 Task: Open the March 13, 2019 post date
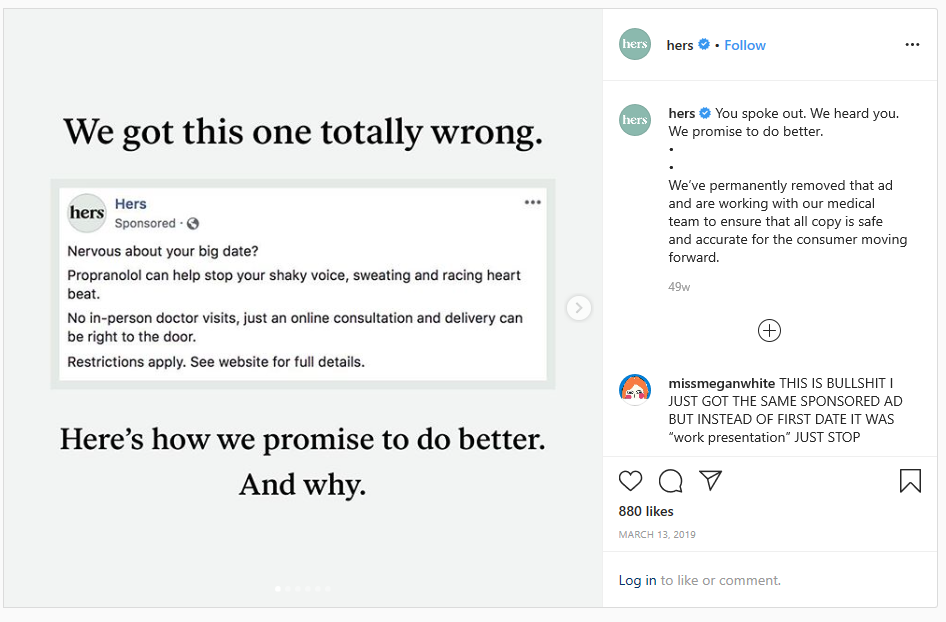pos(657,535)
